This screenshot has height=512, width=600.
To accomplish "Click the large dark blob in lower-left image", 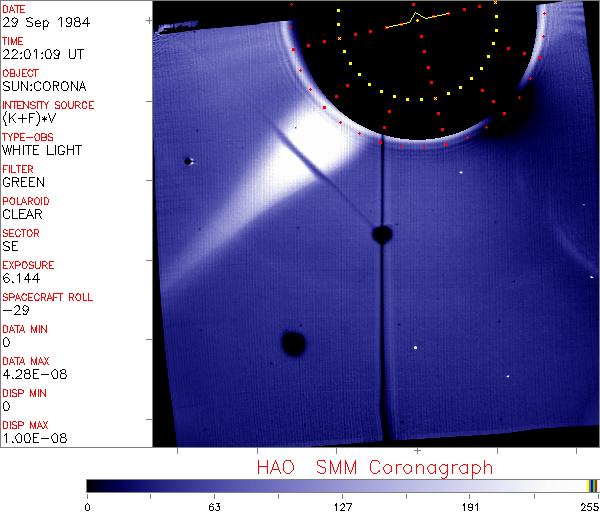I will tap(293, 344).
